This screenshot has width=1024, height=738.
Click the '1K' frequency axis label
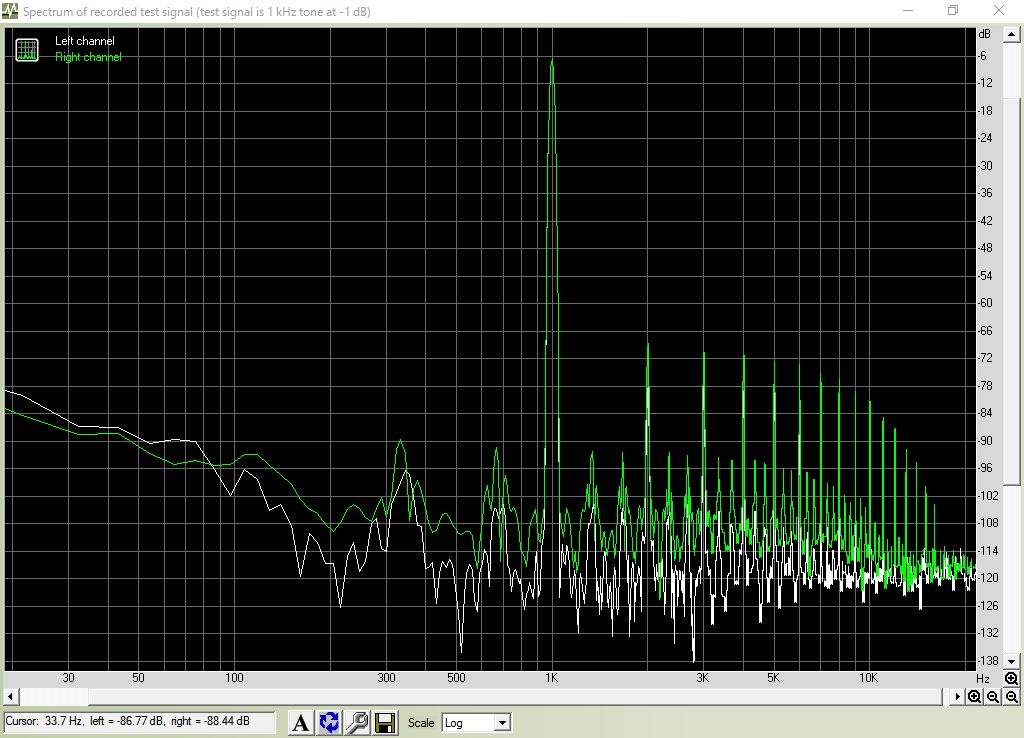click(552, 678)
